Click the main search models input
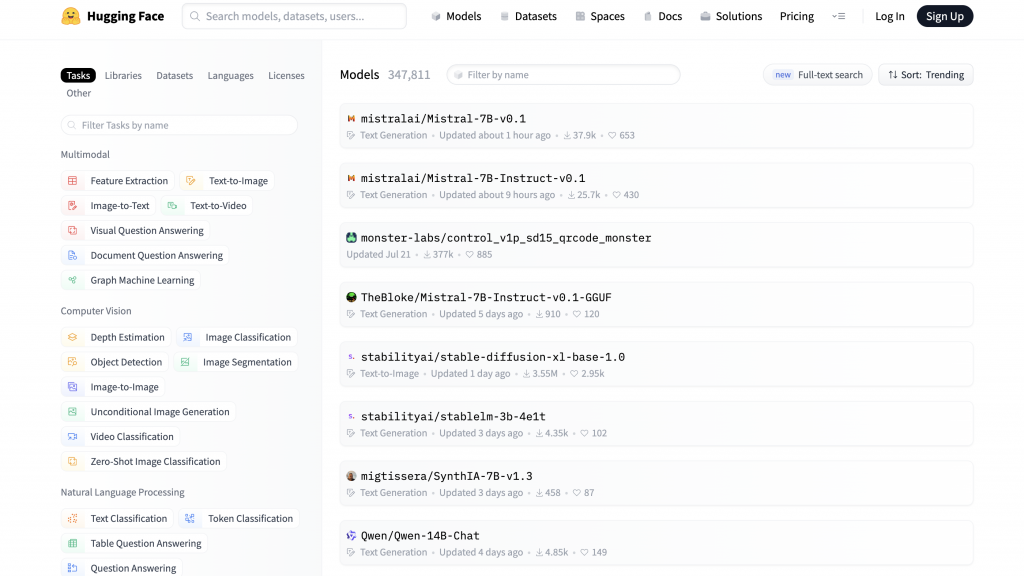 [294, 16]
